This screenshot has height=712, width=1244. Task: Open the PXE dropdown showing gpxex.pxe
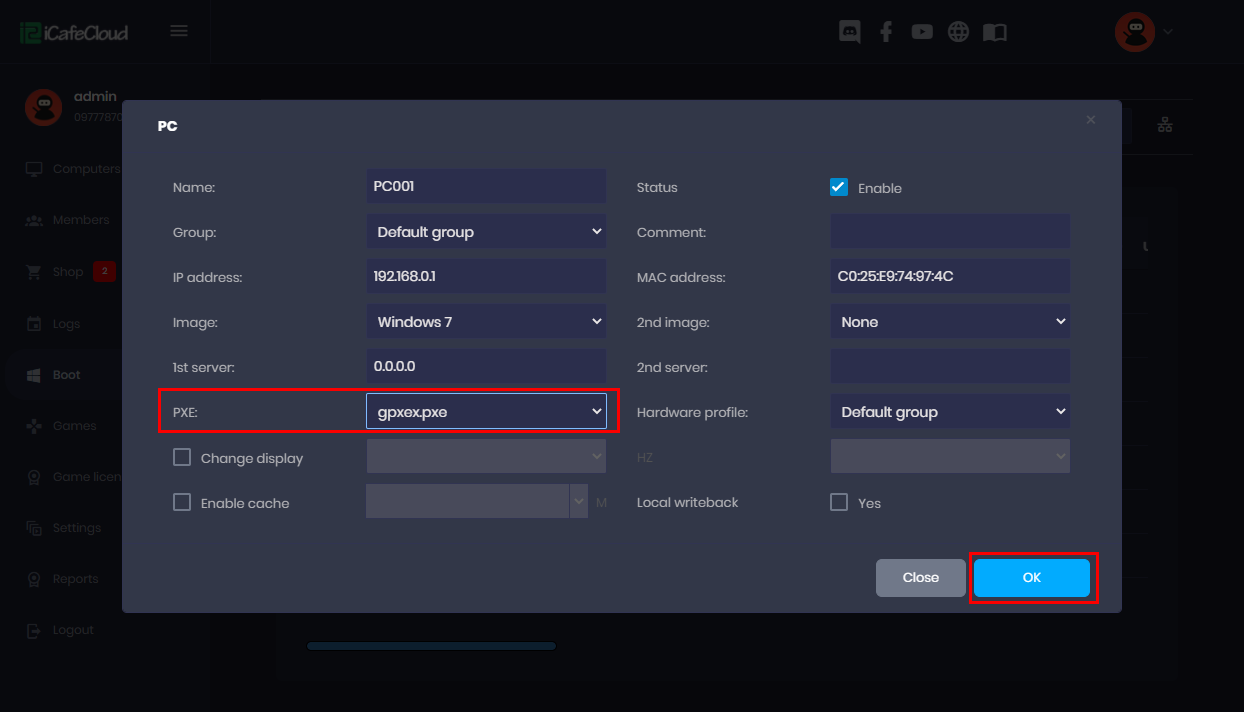[486, 411]
